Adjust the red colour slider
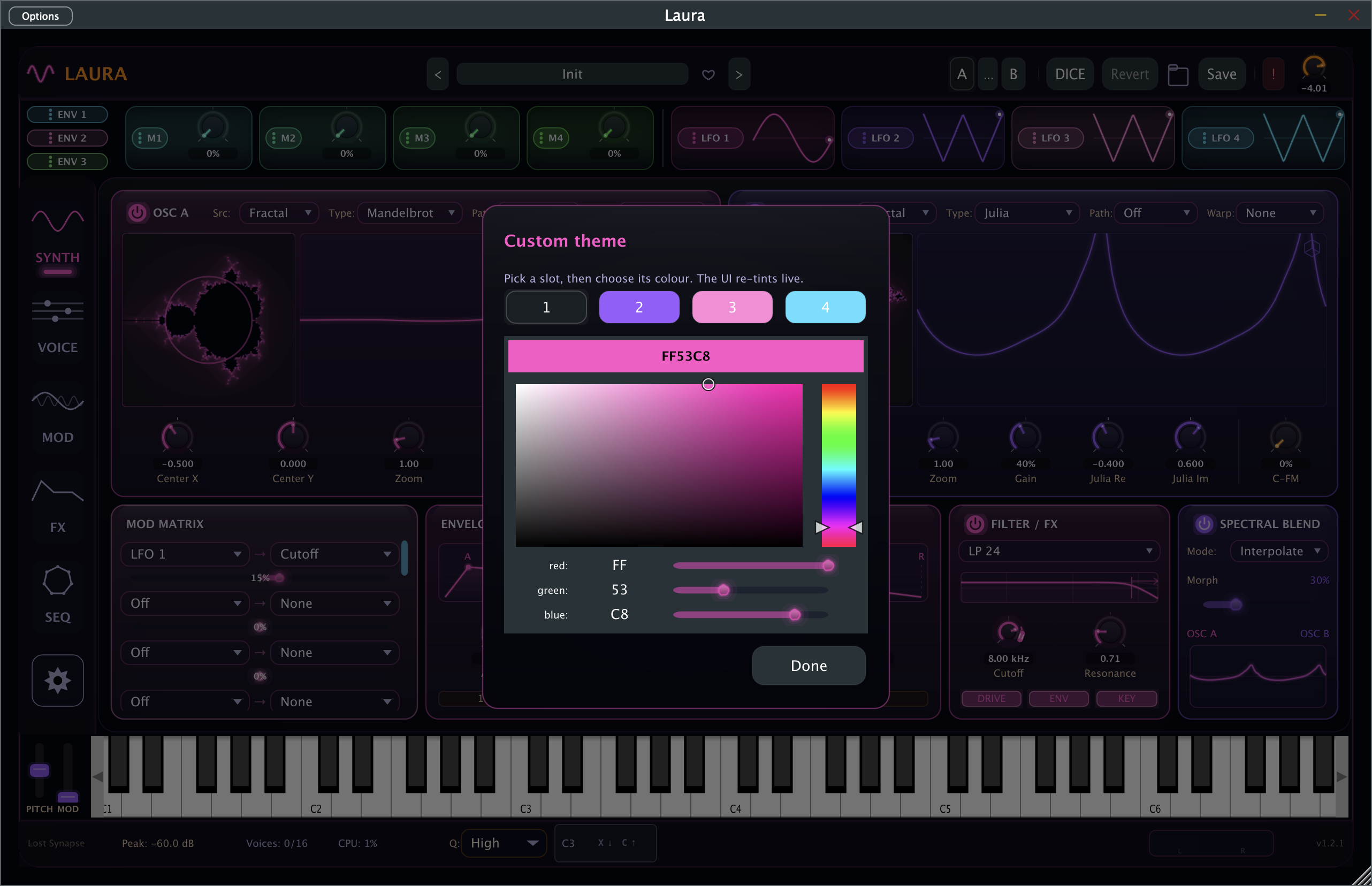This screenshot has height=886, width=1372. pyautogui.click(x=750, y=566)
